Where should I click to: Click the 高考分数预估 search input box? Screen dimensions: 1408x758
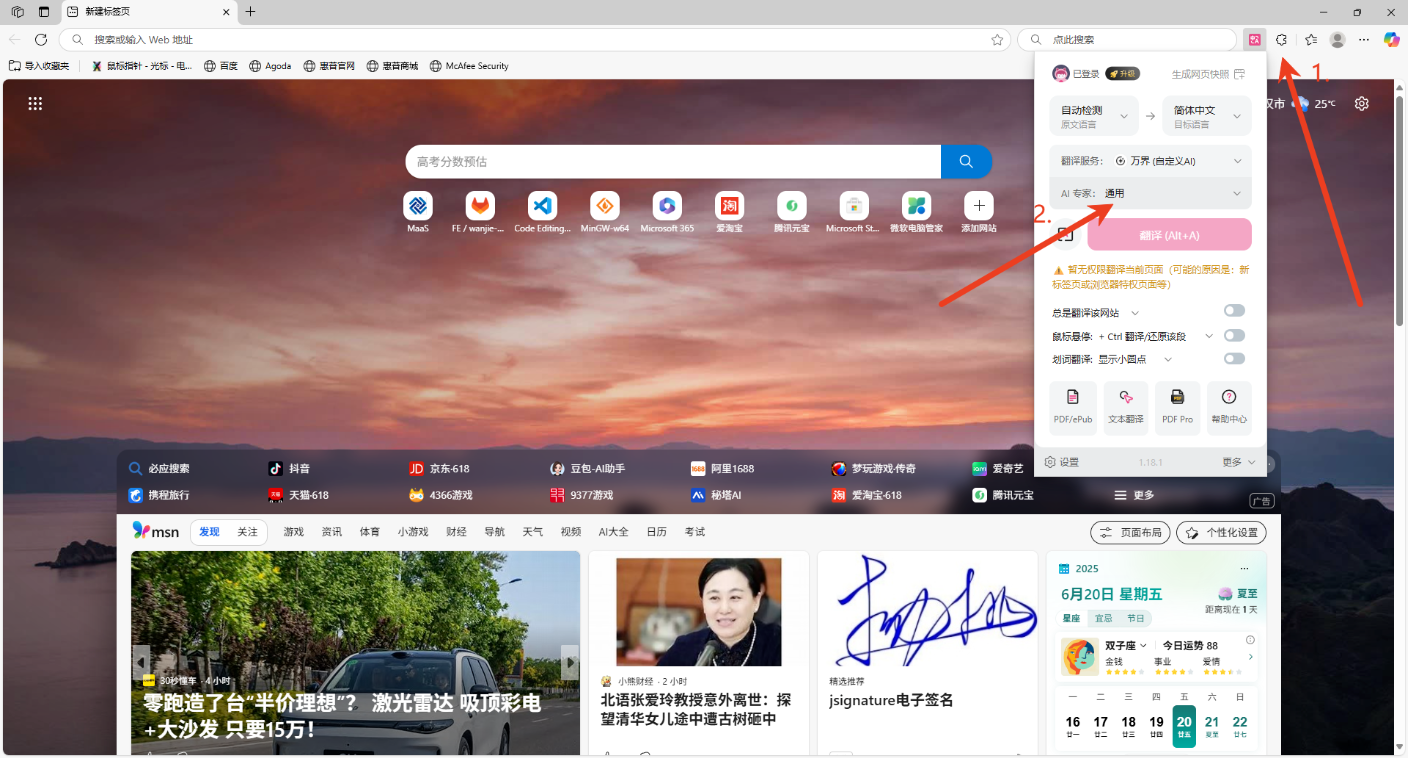coord(672,162)
